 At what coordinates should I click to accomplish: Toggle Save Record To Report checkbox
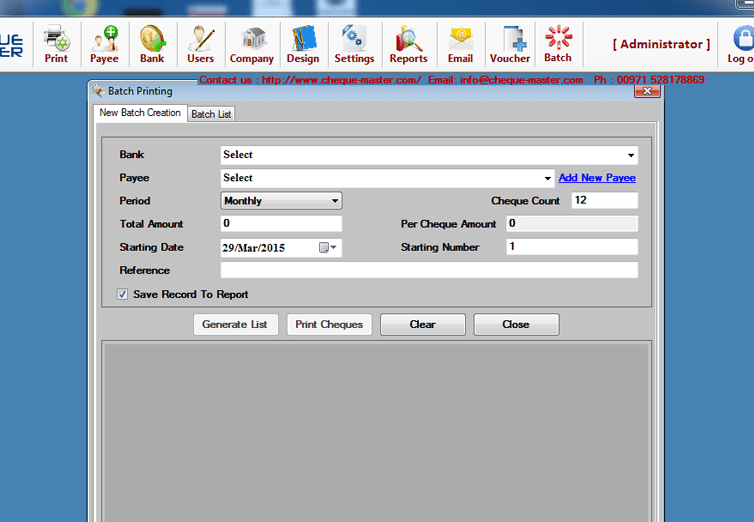point(122,295)
